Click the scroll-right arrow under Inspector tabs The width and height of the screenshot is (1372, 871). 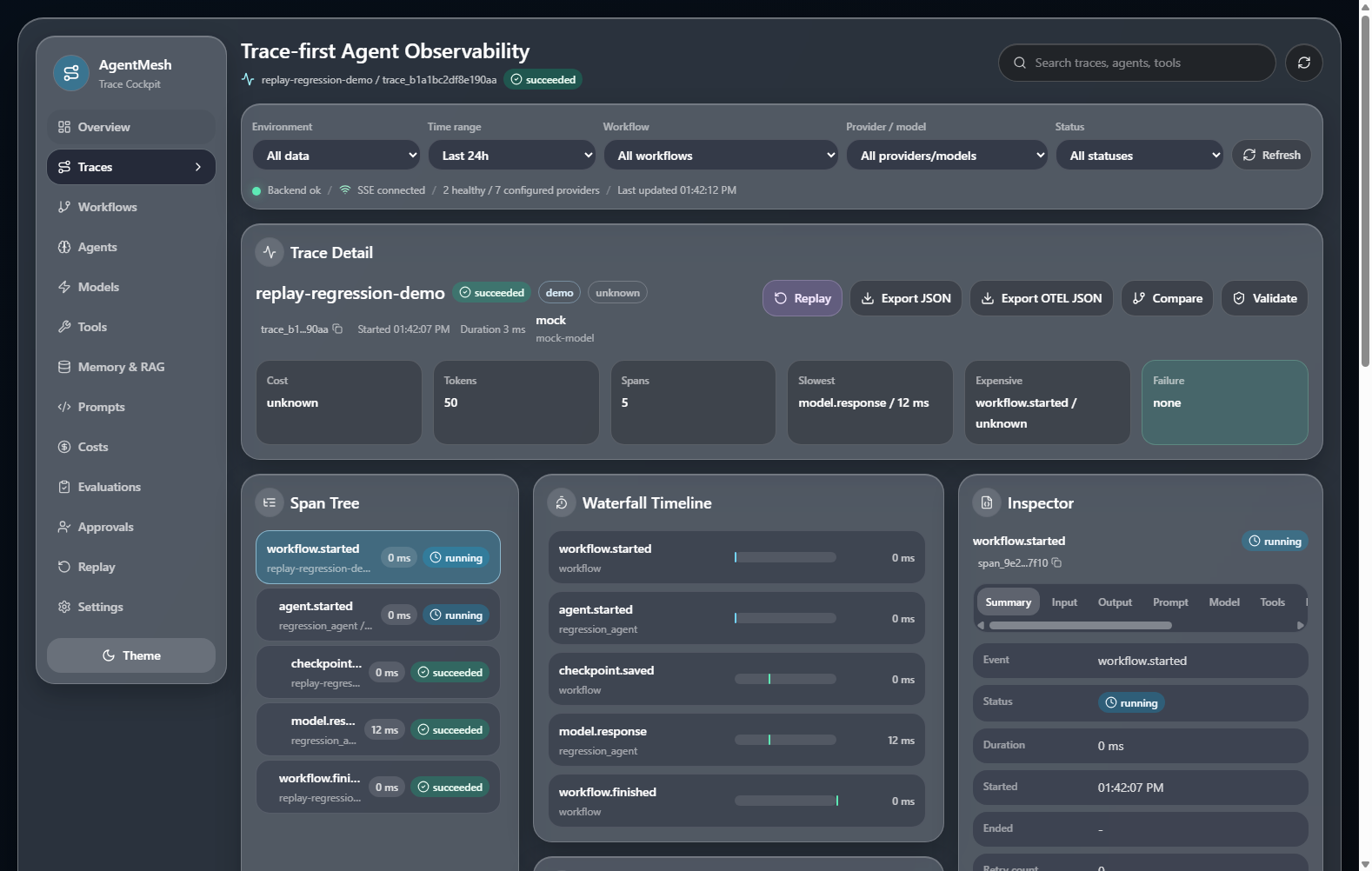[x=1300, y=625]
